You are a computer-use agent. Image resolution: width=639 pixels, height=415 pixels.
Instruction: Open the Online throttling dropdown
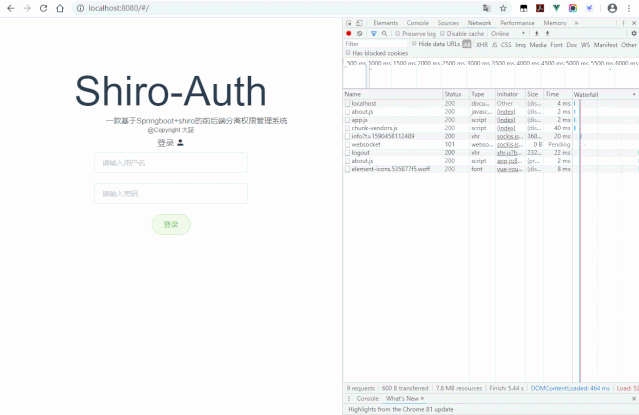(x=507, y=34)
